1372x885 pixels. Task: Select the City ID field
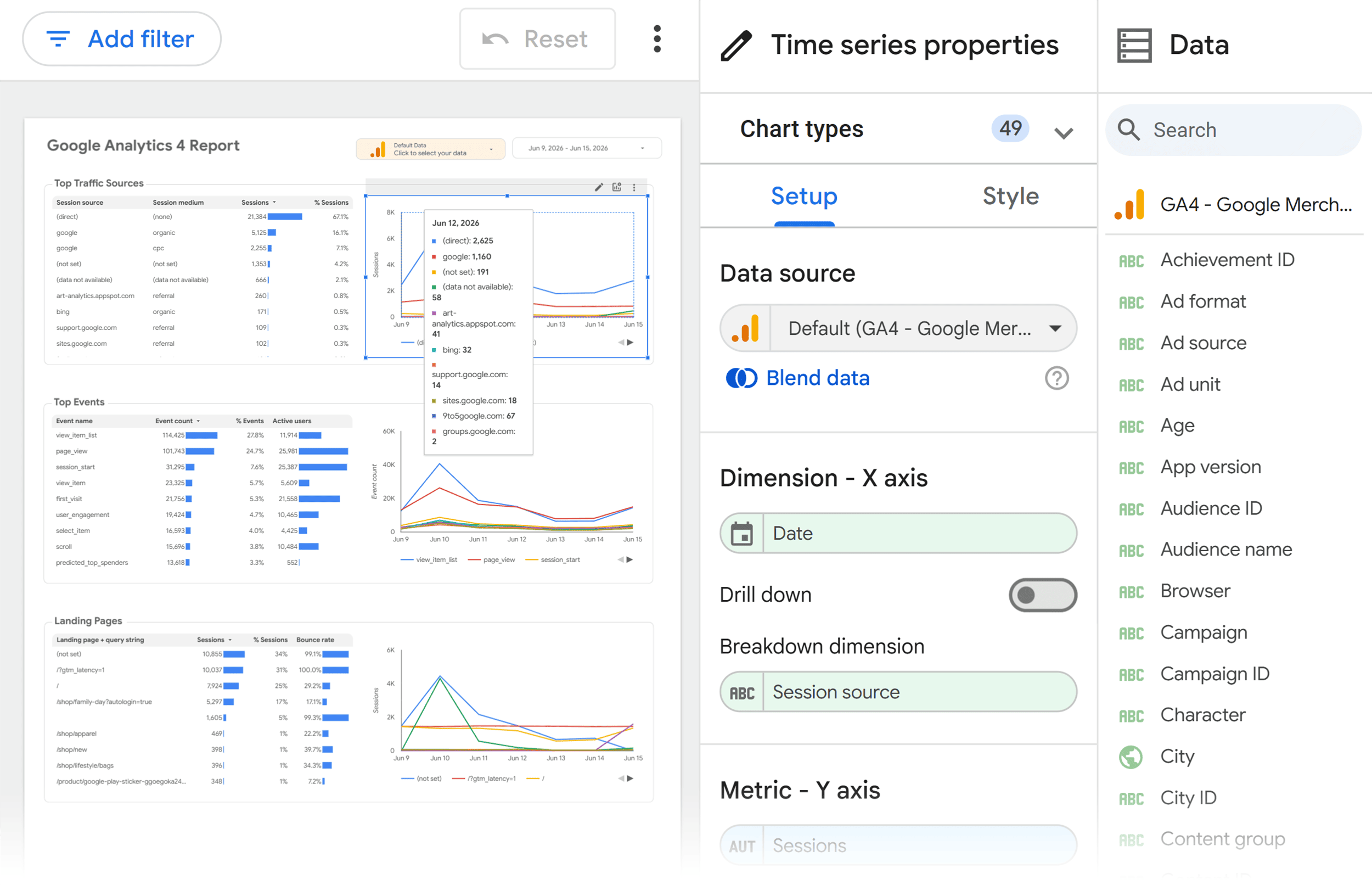(1188, 798)
